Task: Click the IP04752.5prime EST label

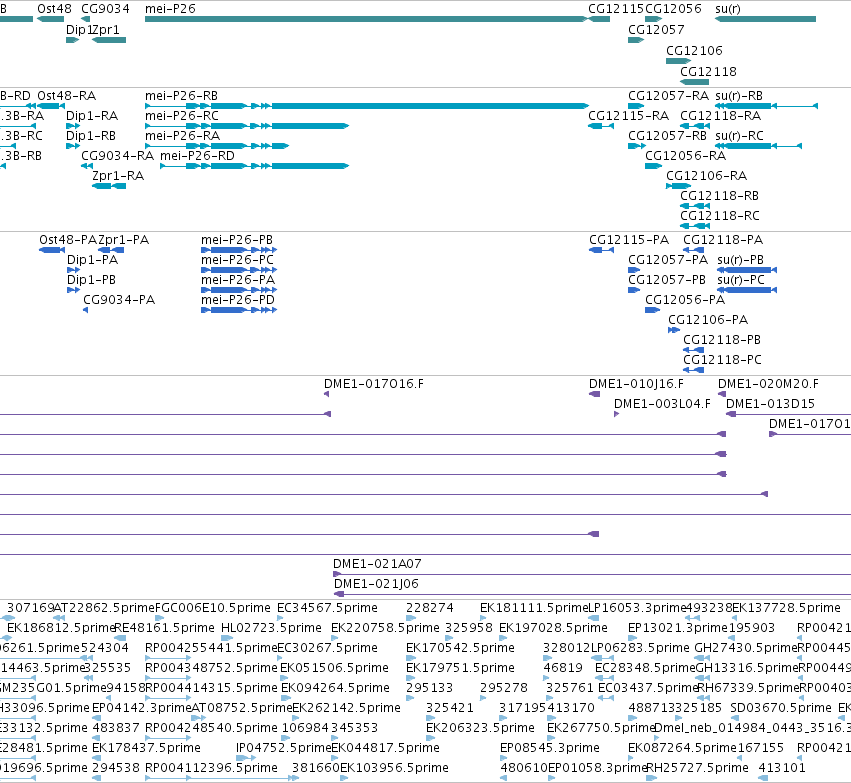Action: (x=283, y=748)
